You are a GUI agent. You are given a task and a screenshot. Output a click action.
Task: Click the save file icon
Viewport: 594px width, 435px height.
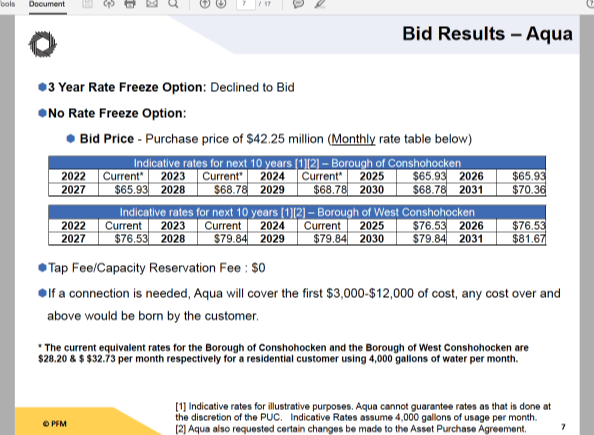pos(88,4)
